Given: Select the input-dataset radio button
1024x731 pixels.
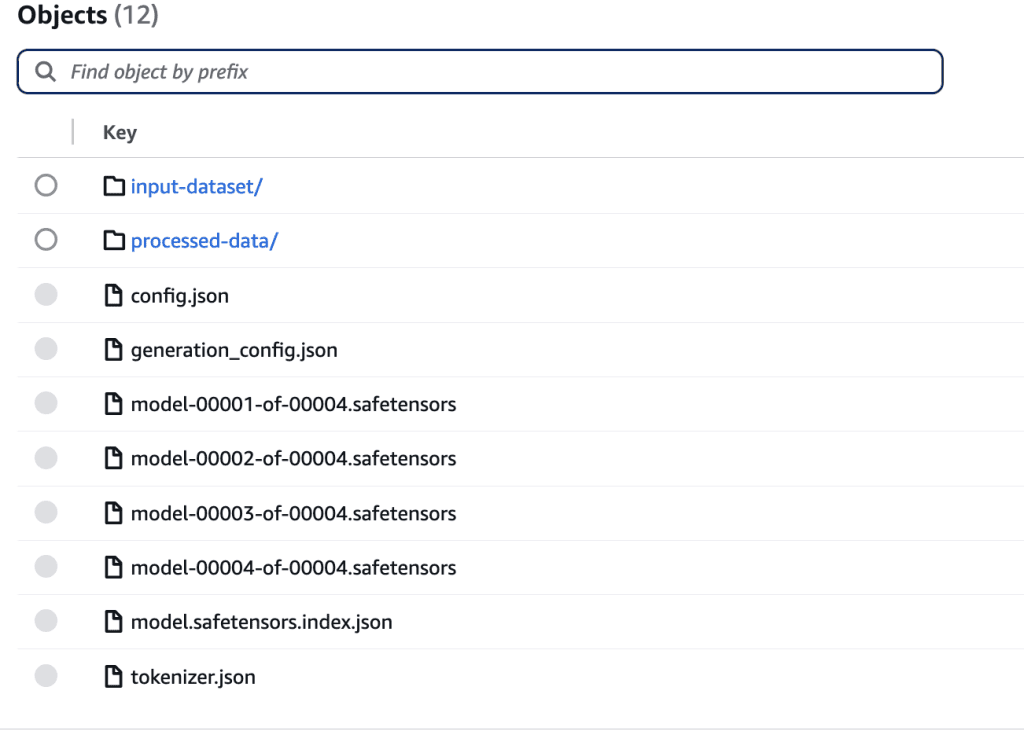Looking at the screenshot, I should [46, 186].
